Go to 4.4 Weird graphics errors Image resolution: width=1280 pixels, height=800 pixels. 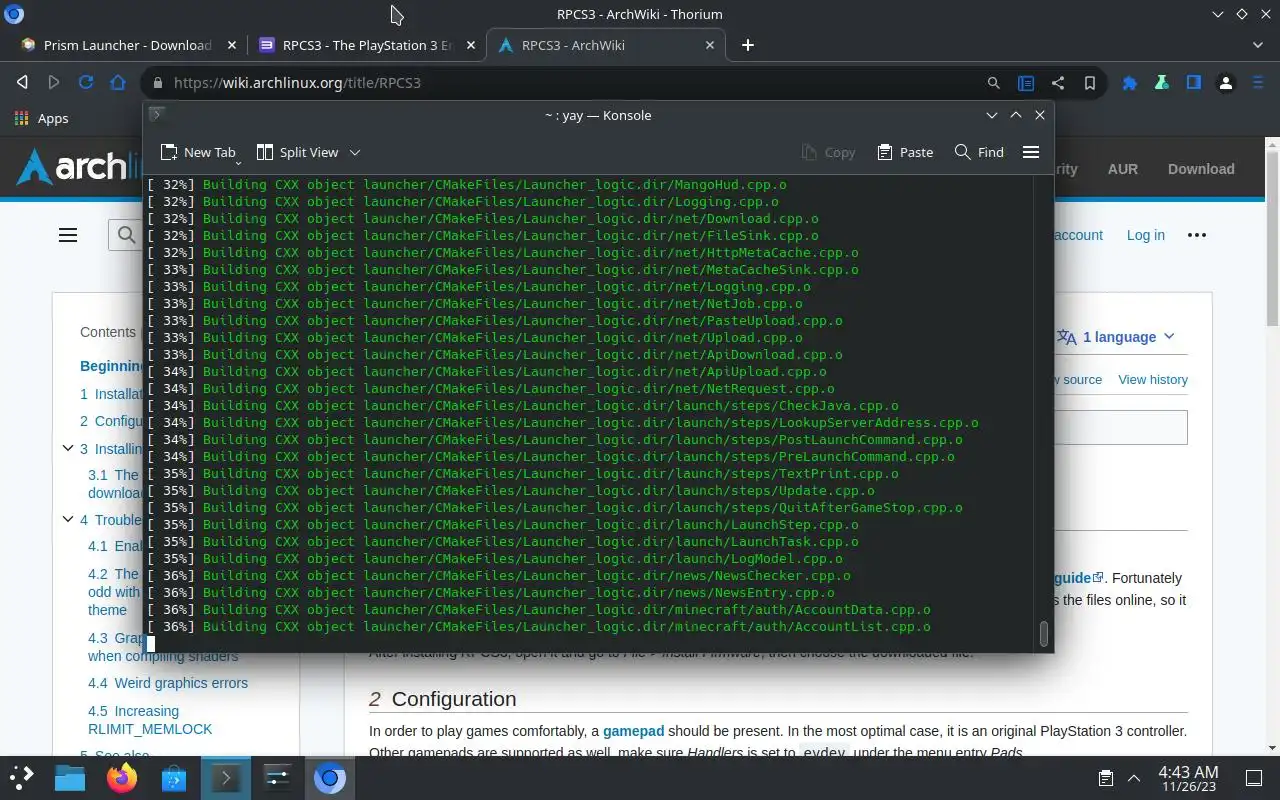click(168, 683)
